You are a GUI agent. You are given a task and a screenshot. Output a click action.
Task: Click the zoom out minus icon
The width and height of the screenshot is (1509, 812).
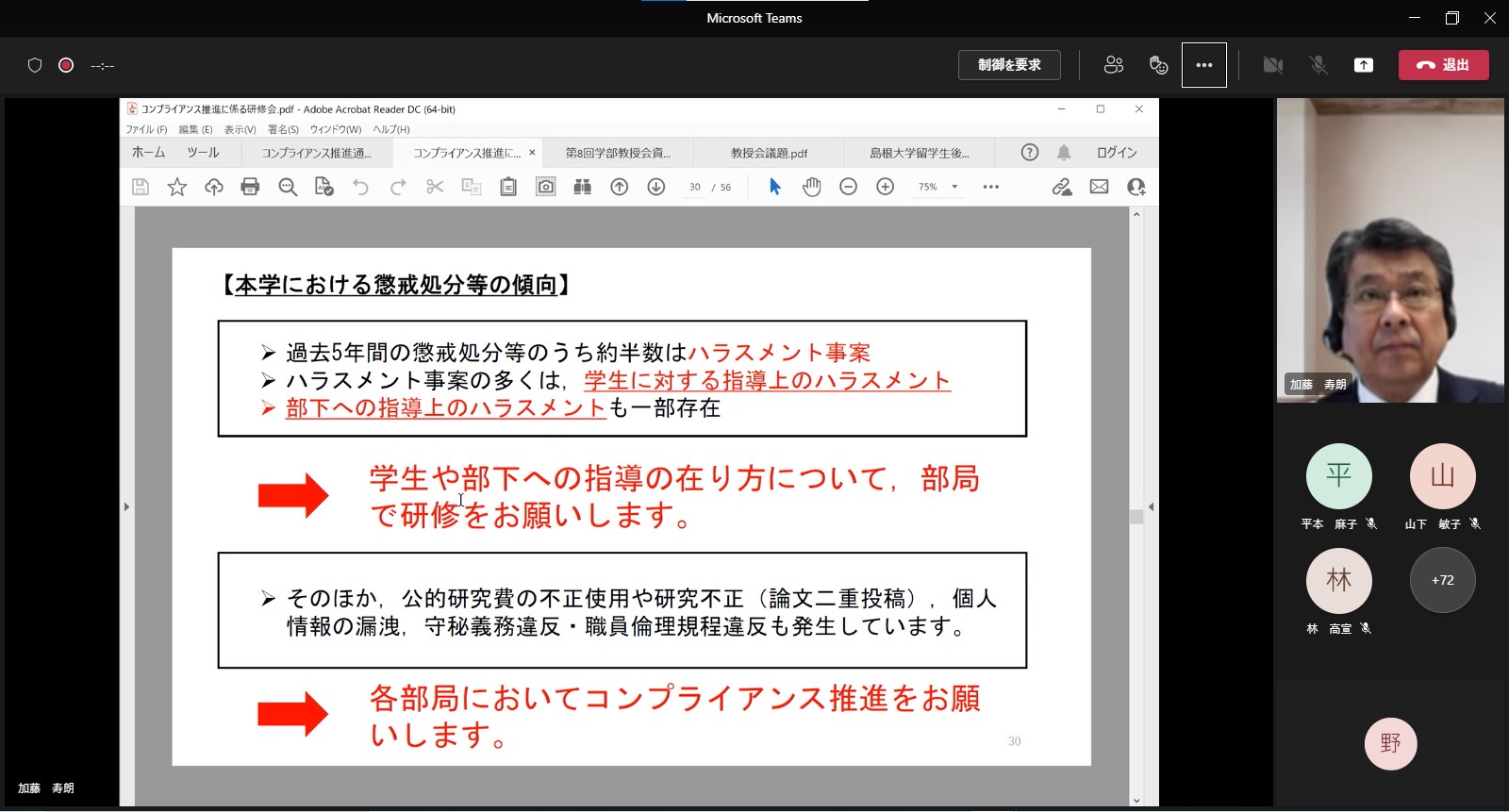pos(848,187)
